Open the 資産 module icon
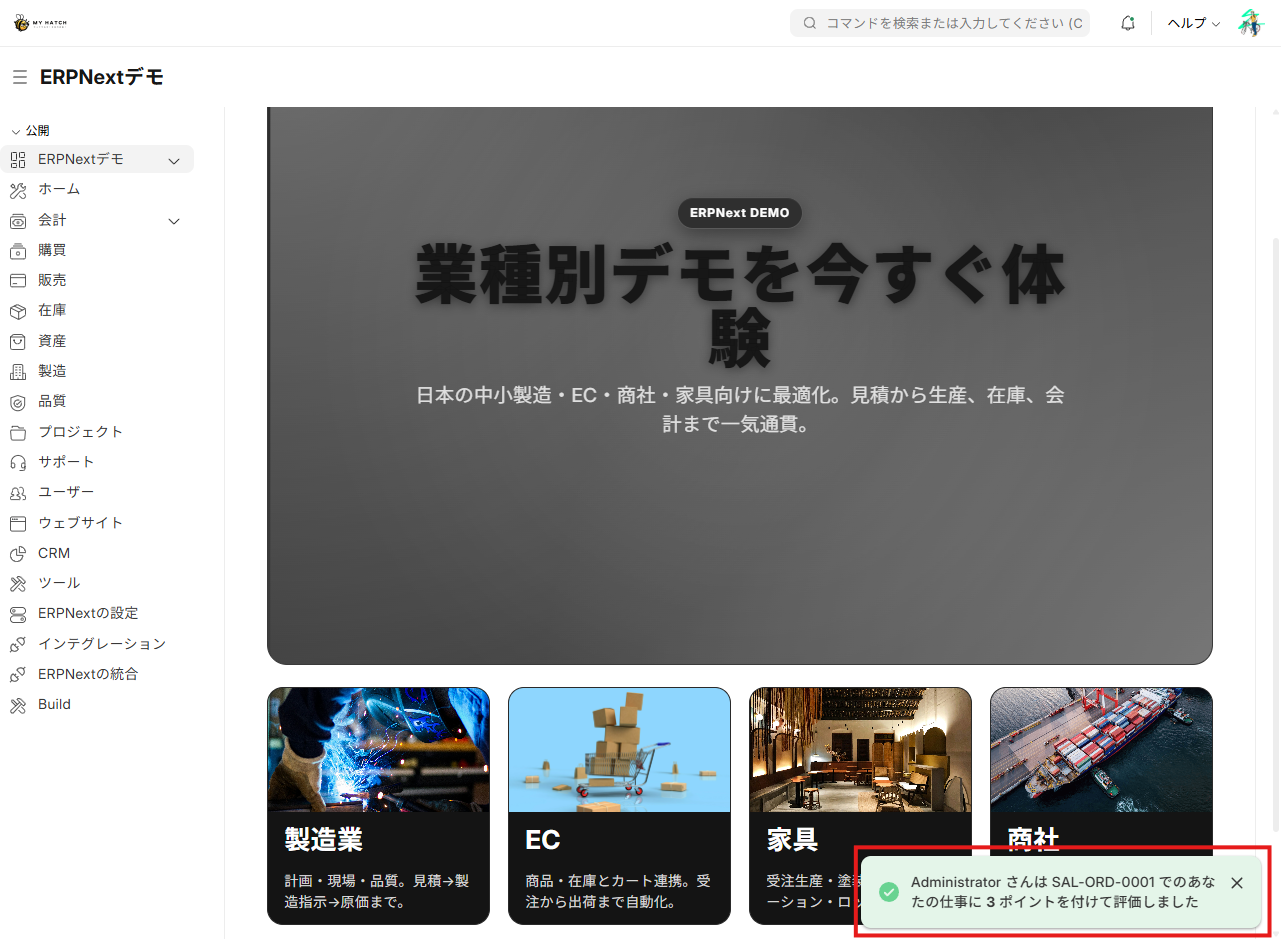Screen dimensions: 1288x944 pyautogui.click(x=20, y=340)
